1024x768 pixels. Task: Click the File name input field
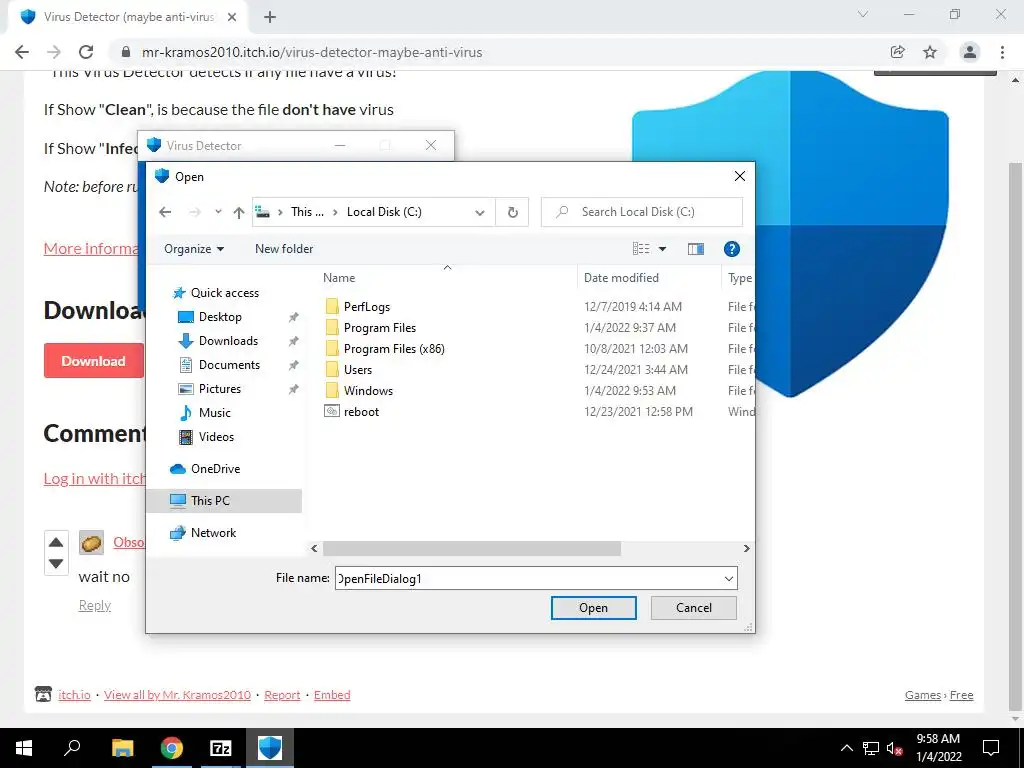[x=528, y=579]
